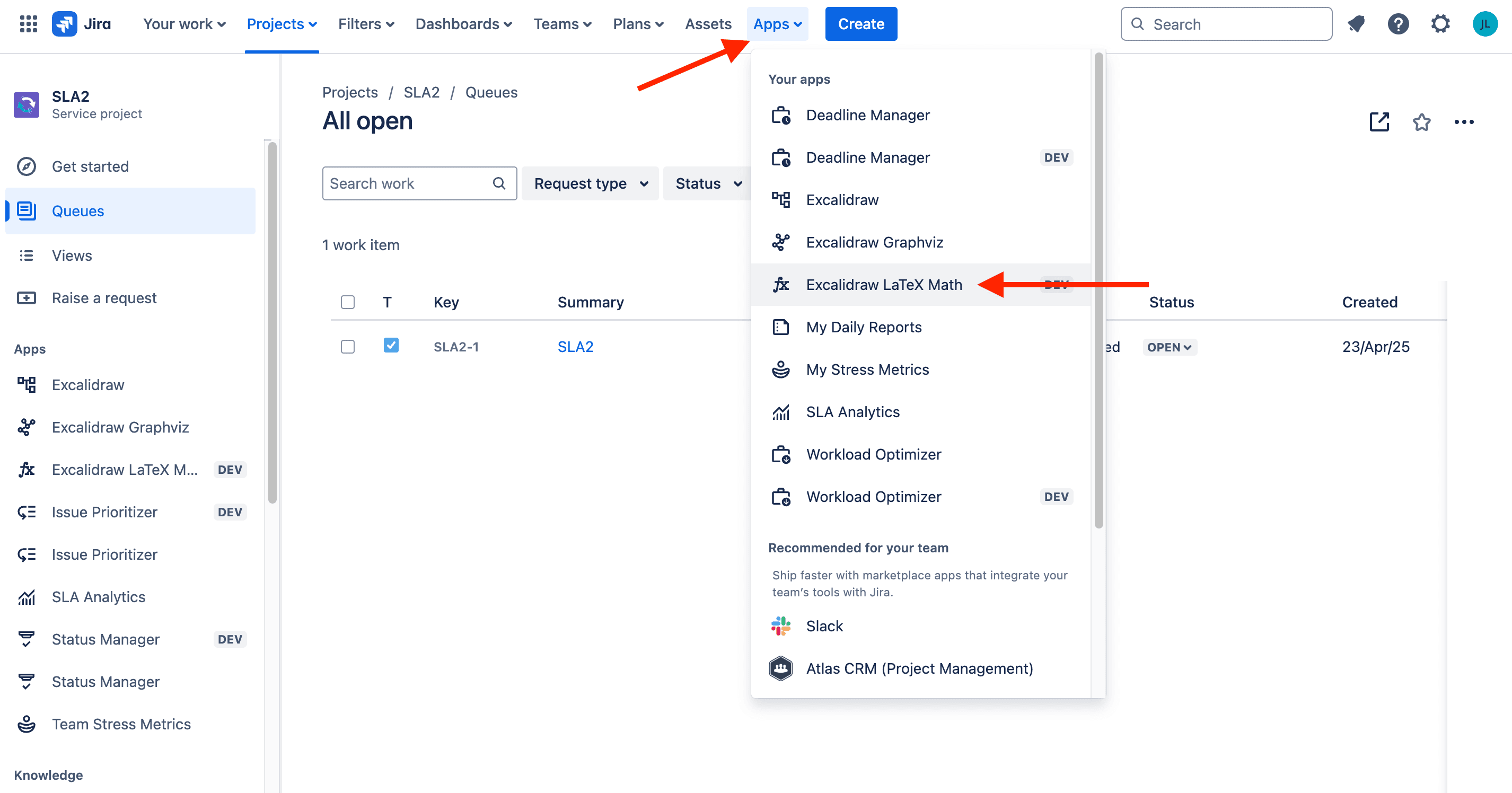Click the SLA2-1 key cell
The height and width of the screenshot is (793, 1512).
click(456, 347)
